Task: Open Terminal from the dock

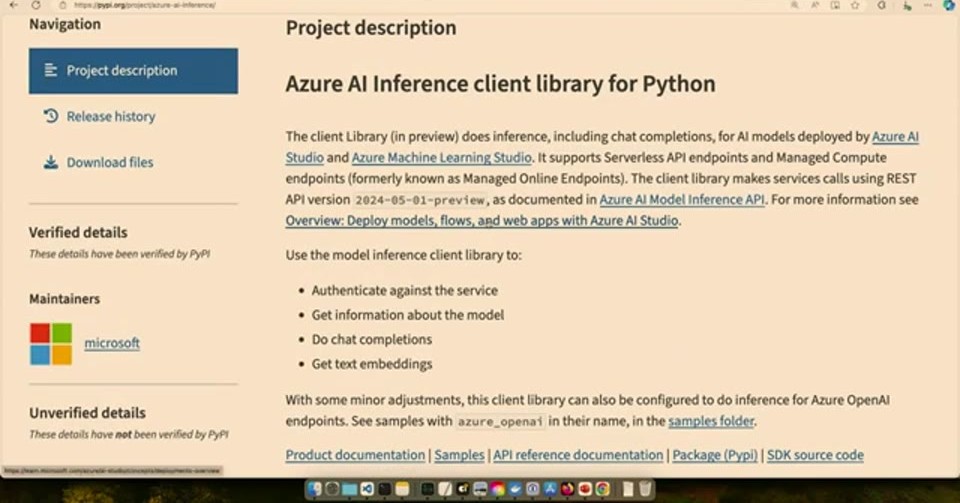Action: [x=384, y=488]
